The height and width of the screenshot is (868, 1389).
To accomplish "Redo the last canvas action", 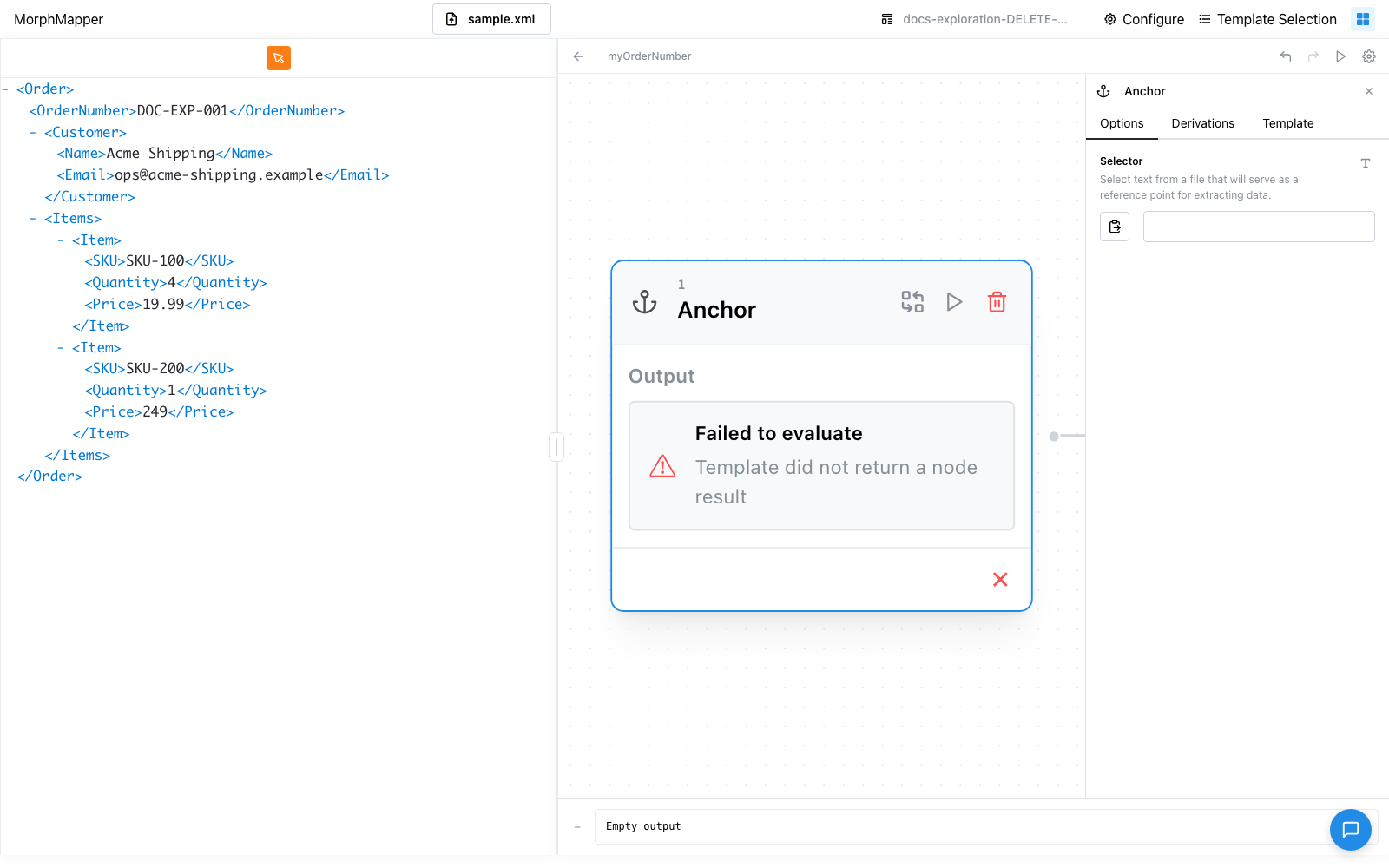I will (1313, 56).
